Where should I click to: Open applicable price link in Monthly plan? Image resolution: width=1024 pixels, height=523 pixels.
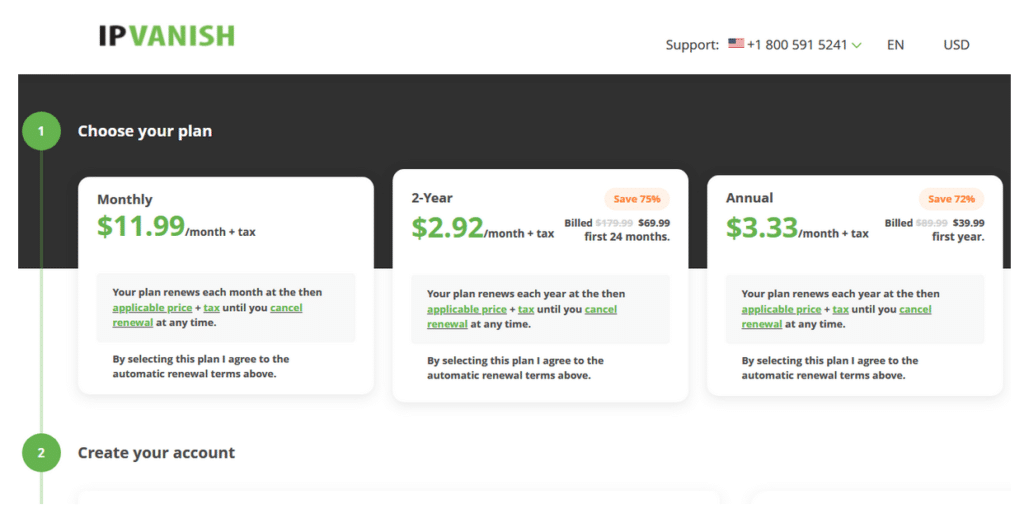pyautogui.click(x=152, y=308)
